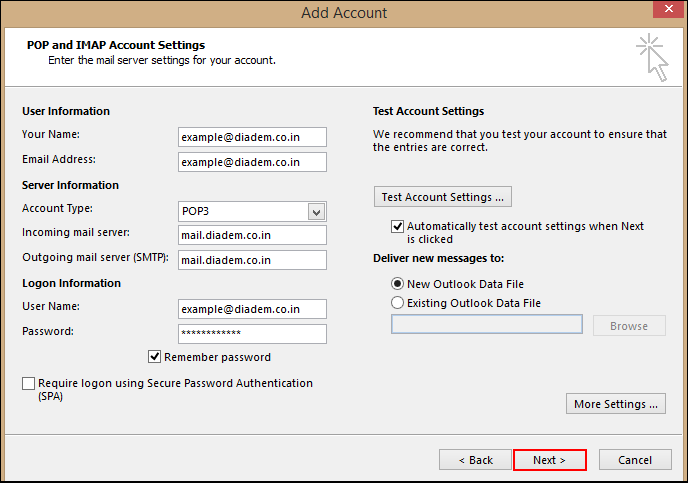Click the Next button
Screen dimensions: 688x483
549,460
